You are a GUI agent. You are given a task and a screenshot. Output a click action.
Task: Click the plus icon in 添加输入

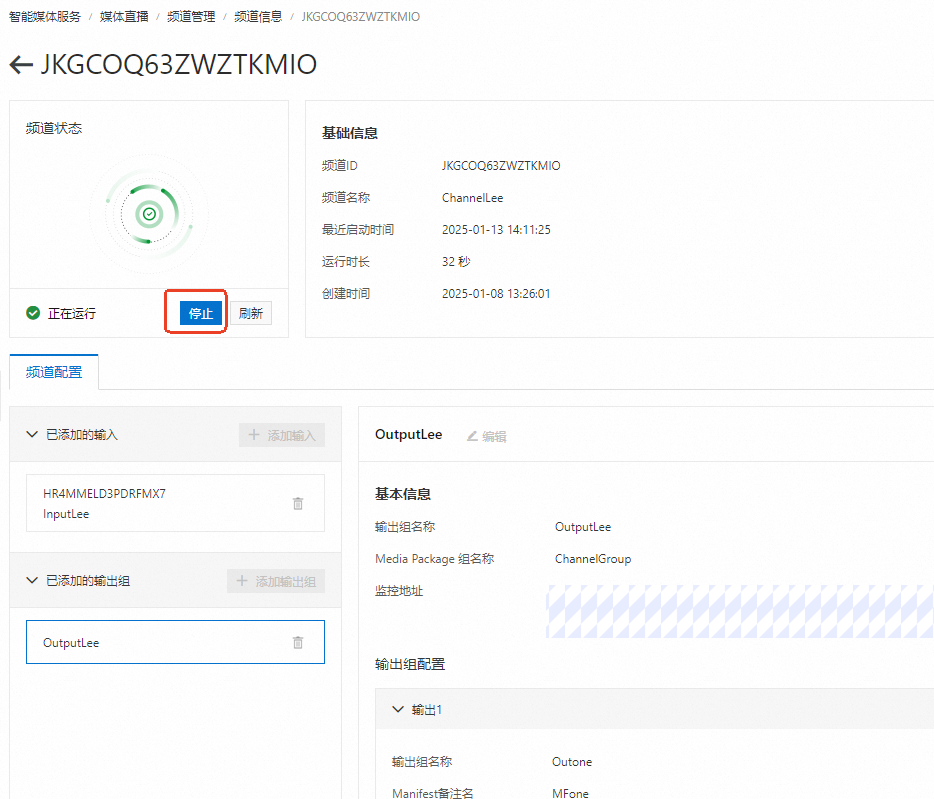pos(254,435)
